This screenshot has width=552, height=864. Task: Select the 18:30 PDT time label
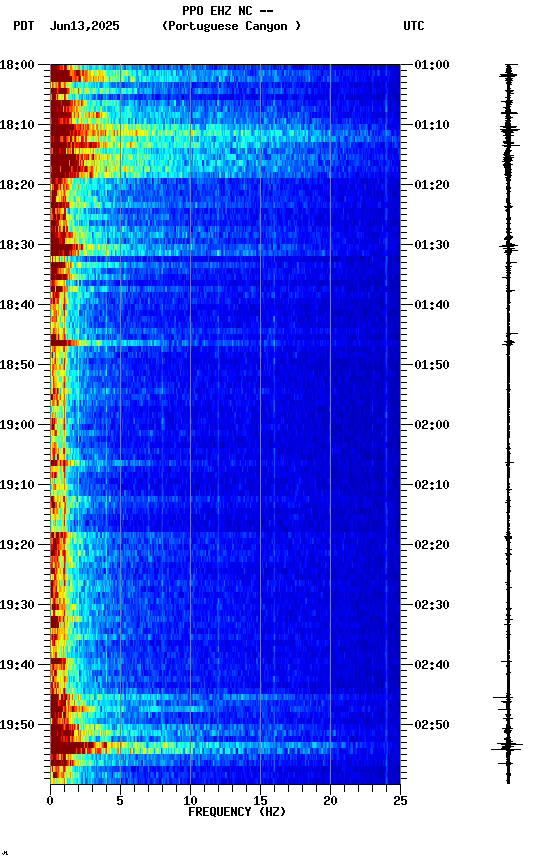[17, 245]
